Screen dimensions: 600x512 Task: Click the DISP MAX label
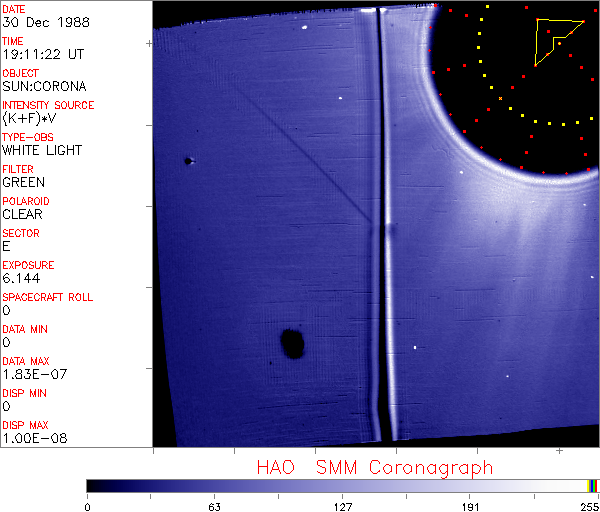pyautogui.click(x=25, y=425)
